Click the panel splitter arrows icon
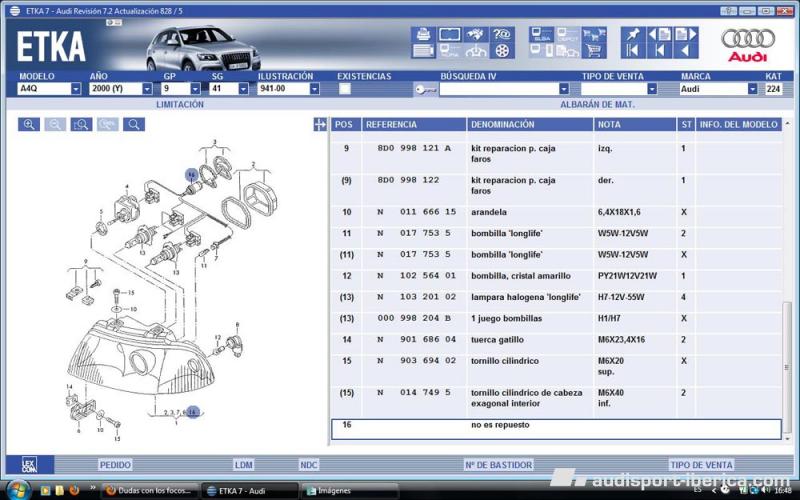The image size is (800, 500). (x=320, y=124)
